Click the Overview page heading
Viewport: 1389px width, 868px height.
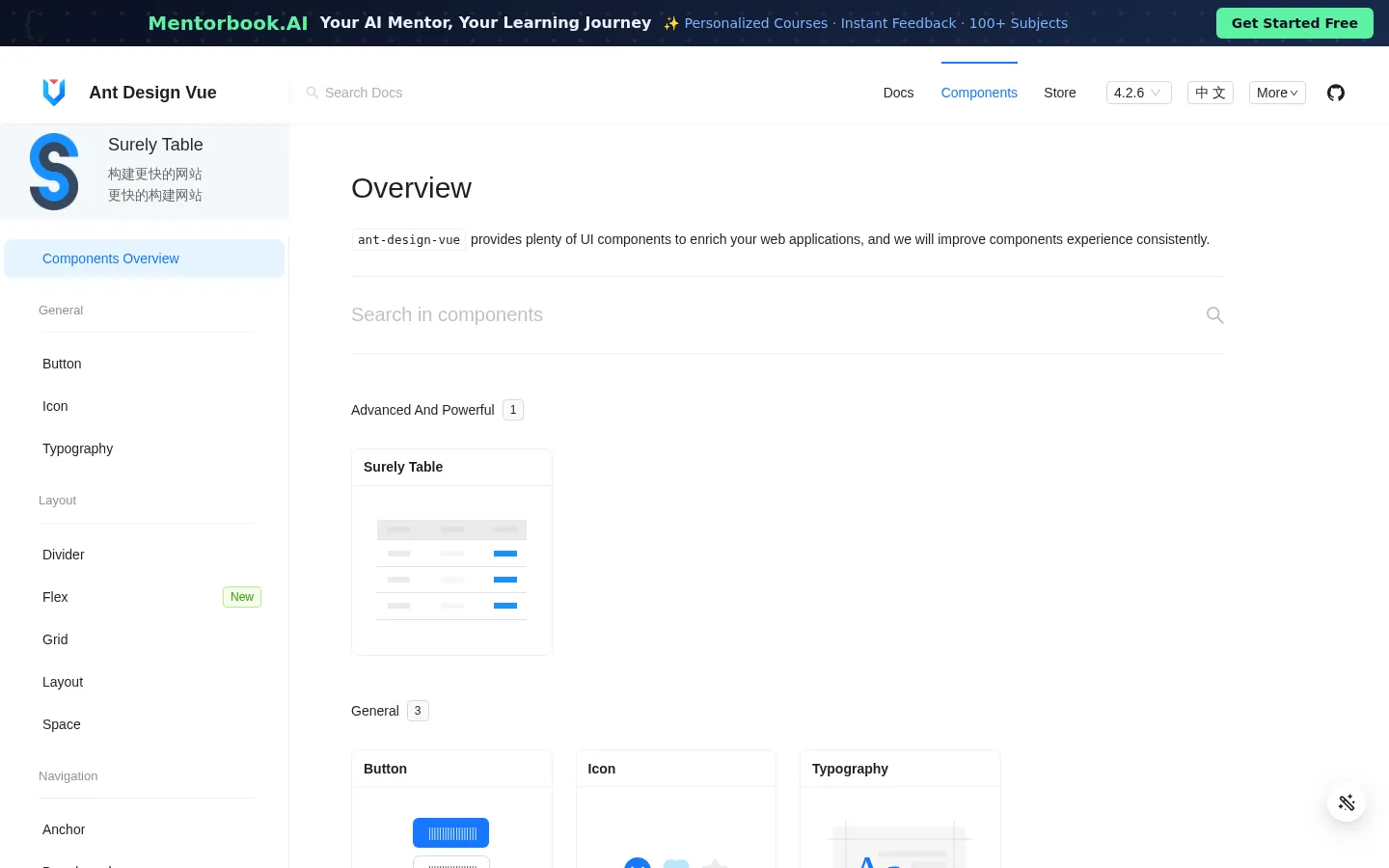[x=411, y=188]
